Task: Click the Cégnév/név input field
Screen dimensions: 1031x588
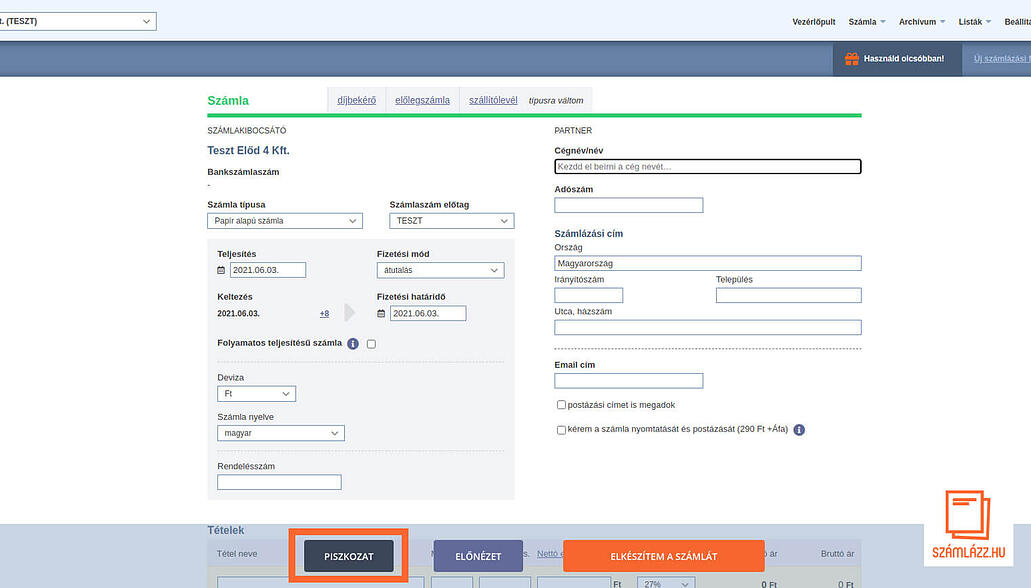Action: [707, 167]
